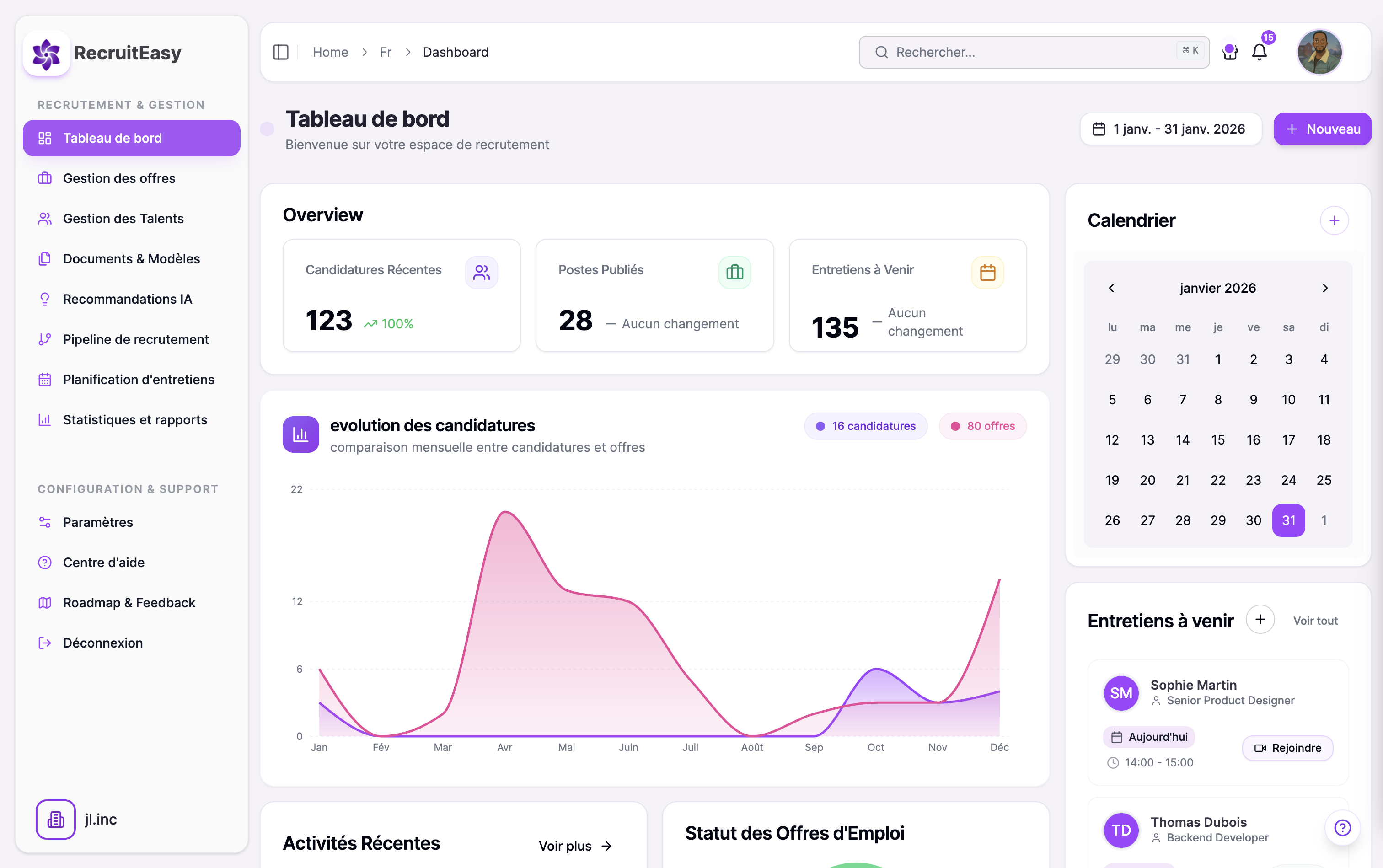Viewport: 1383px width, 868px height.
Task: Toggle the 80 offres series on the chart
Action: 982,426
